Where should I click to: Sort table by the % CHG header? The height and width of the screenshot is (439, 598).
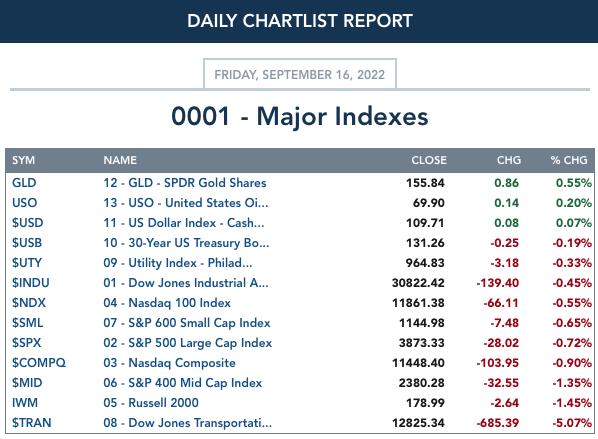(569, 160)
